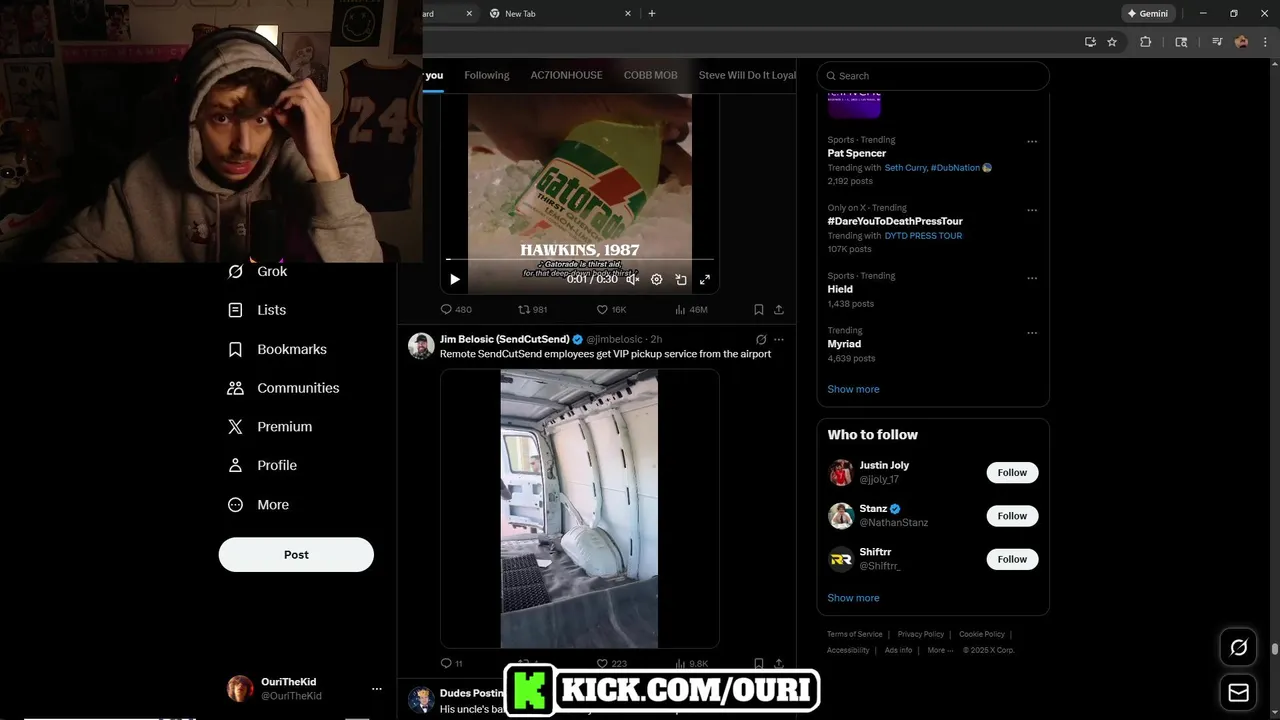Open Premium in the sidebar

click(x=270, y=427)
